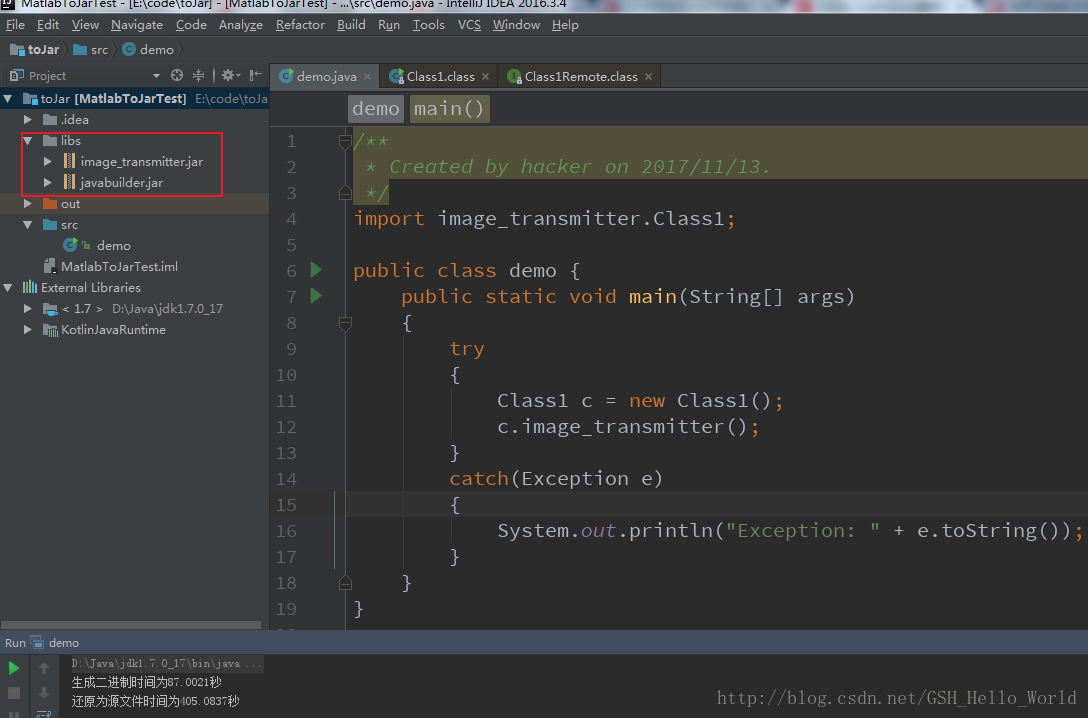
Task: Collapse the libs folder
Action: pos(28,141)
